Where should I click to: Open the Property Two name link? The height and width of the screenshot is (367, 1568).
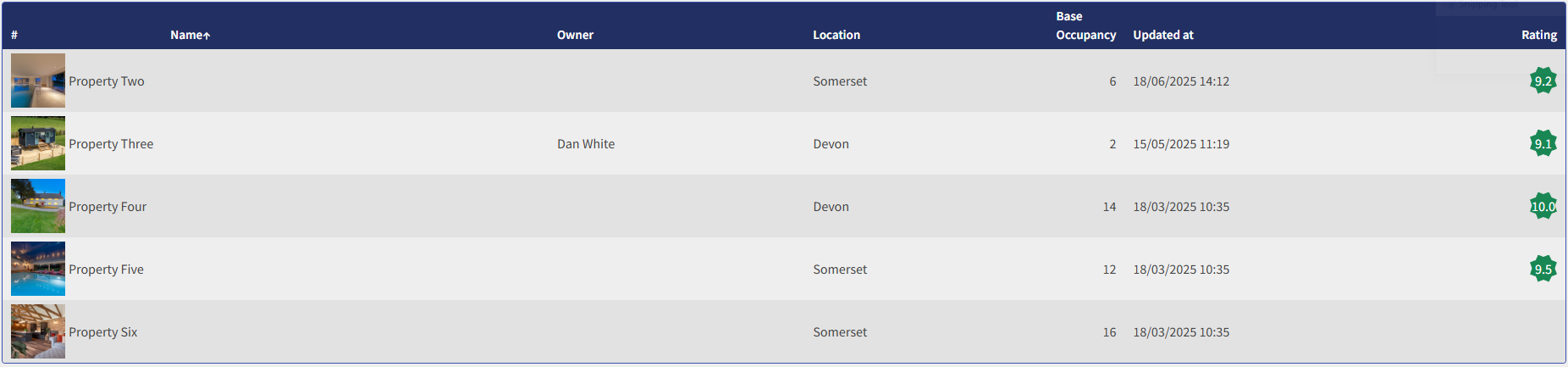click(107, 81)
